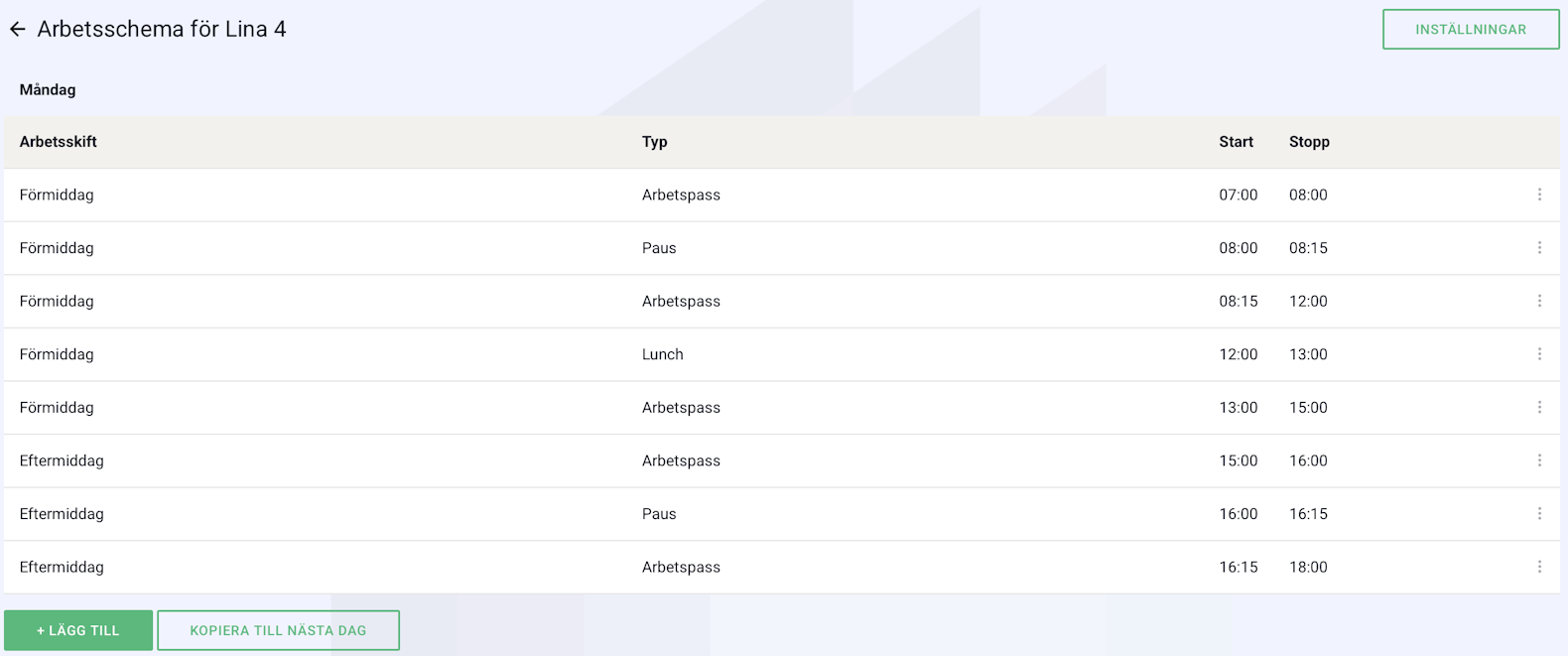Screen dimensions: 1568x656
Task: Open three-dot menu for 08:15 Arbetspass row
Action: [1539, 301]
